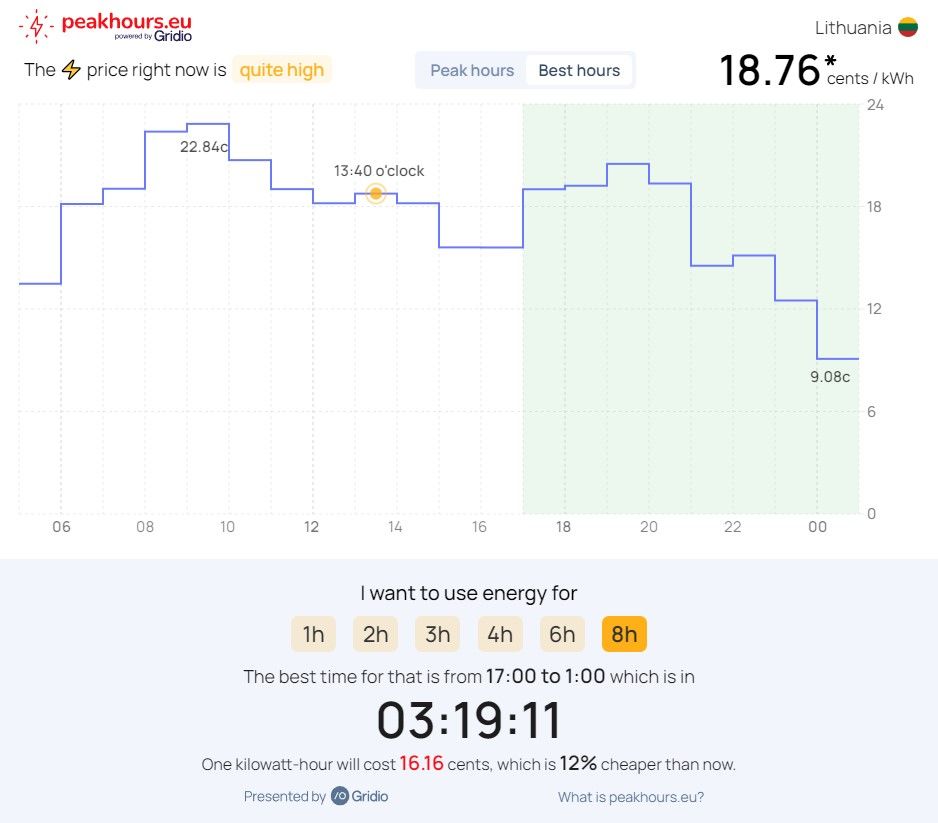This screenshot has height=823, width=938.
Task: Click the Gridio logo icon in footer
Action: tap(340, 796)
